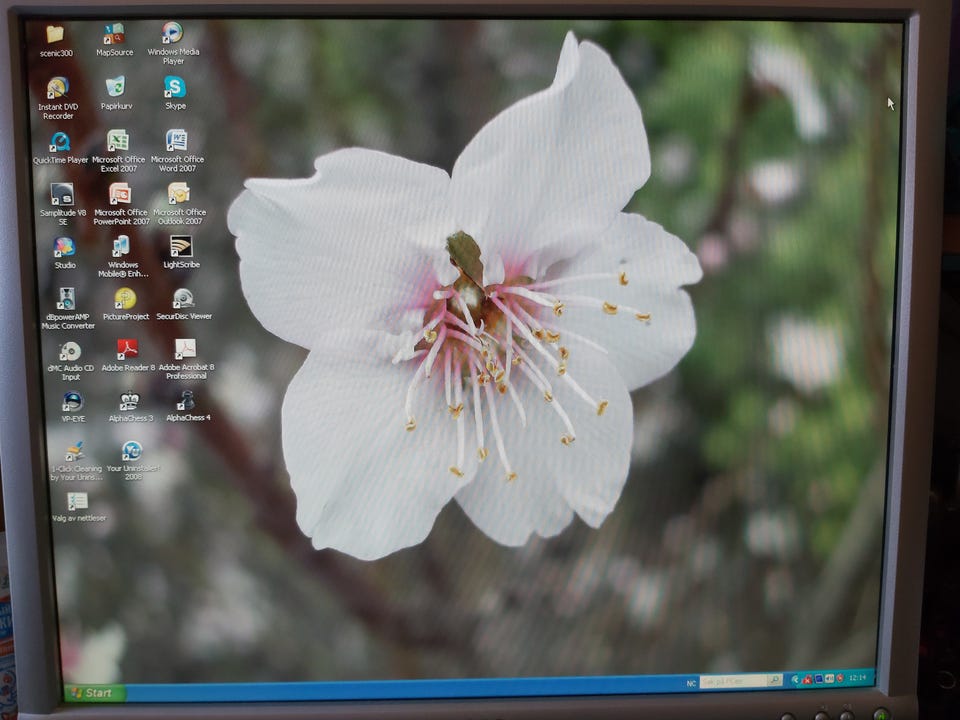
Task: Select the Adobe Reader 8 icon
Action: click(x=127, y=350)
